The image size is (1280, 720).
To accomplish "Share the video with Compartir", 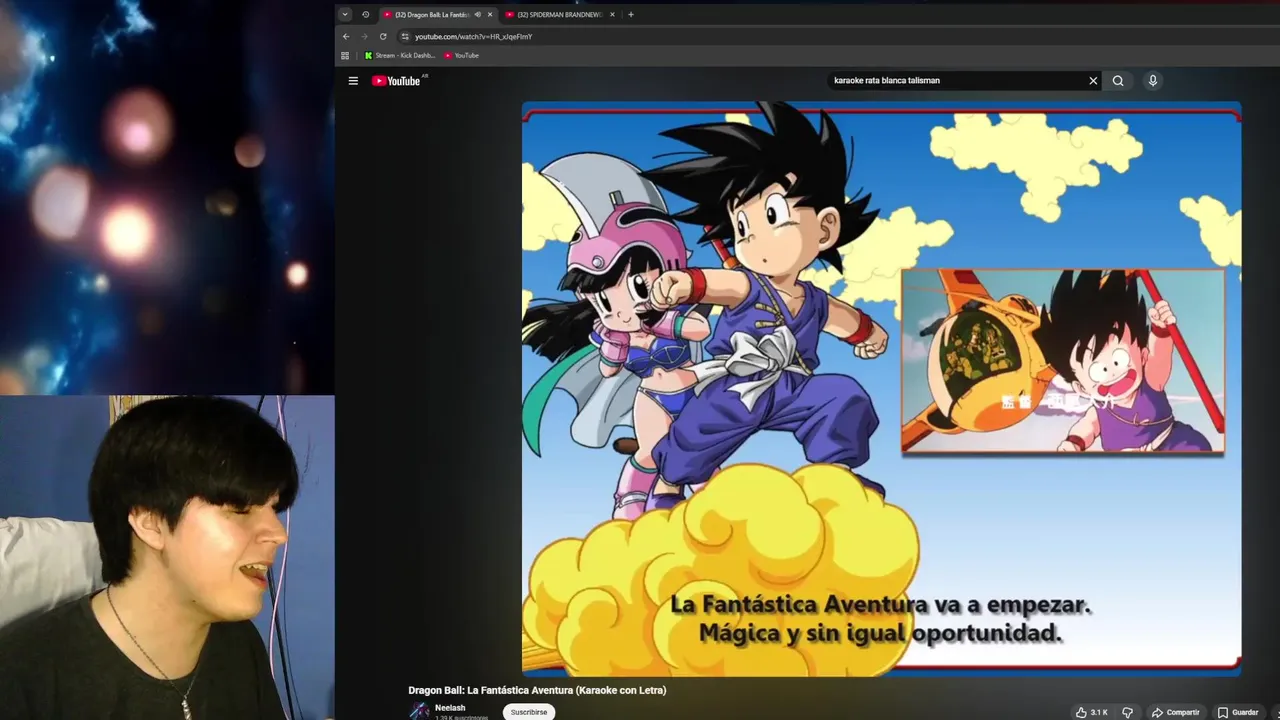I will coord(1175,712).
